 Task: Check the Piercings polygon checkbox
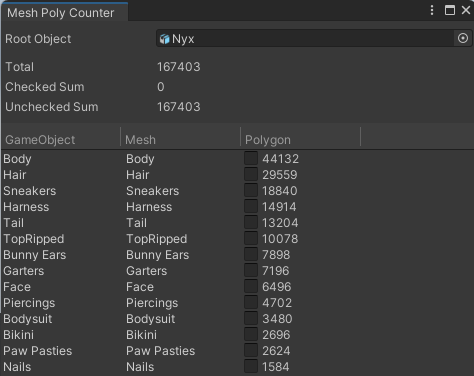pyautogui.click(x=251, y=302)
